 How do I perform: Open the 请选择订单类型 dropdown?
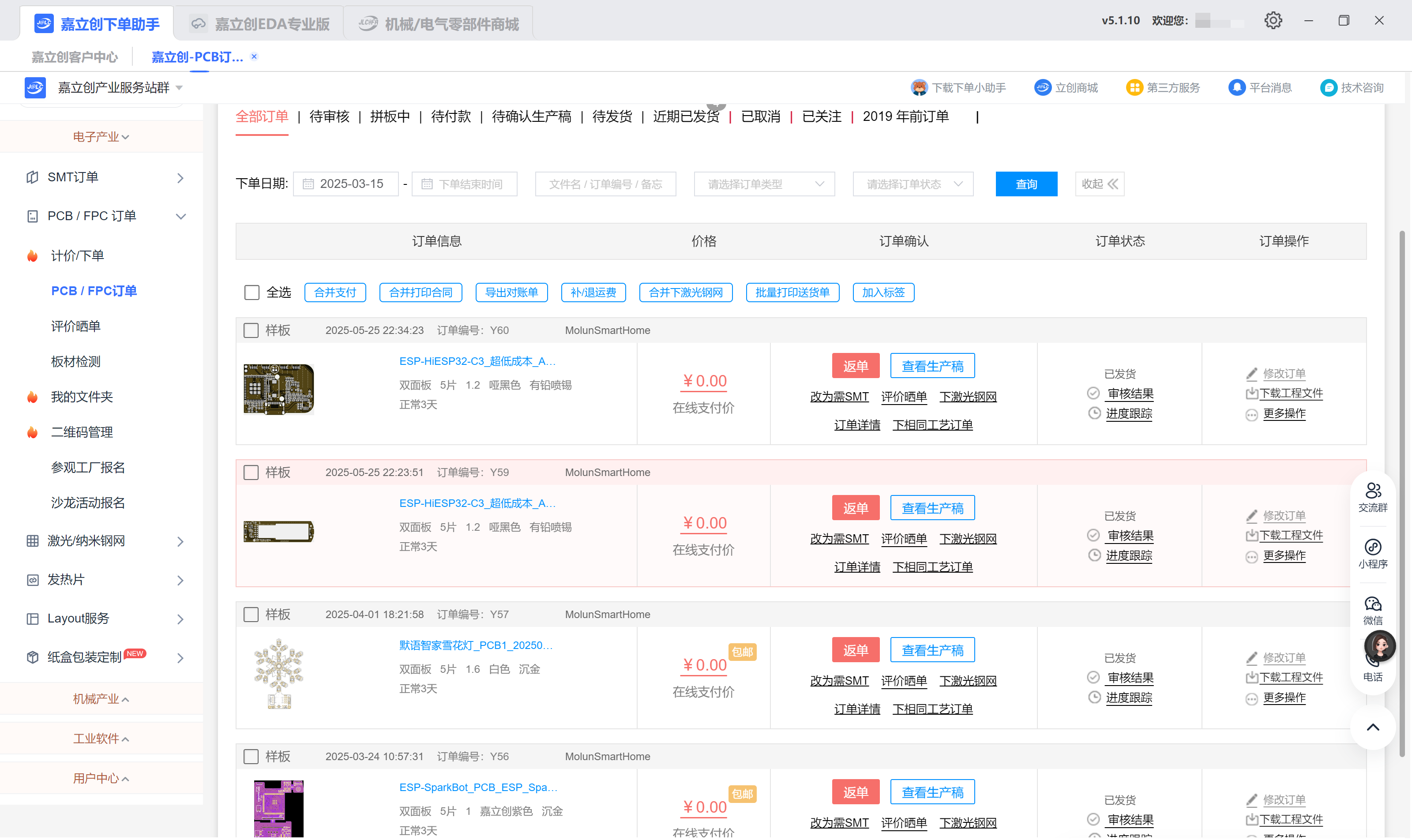pos(764,184)
